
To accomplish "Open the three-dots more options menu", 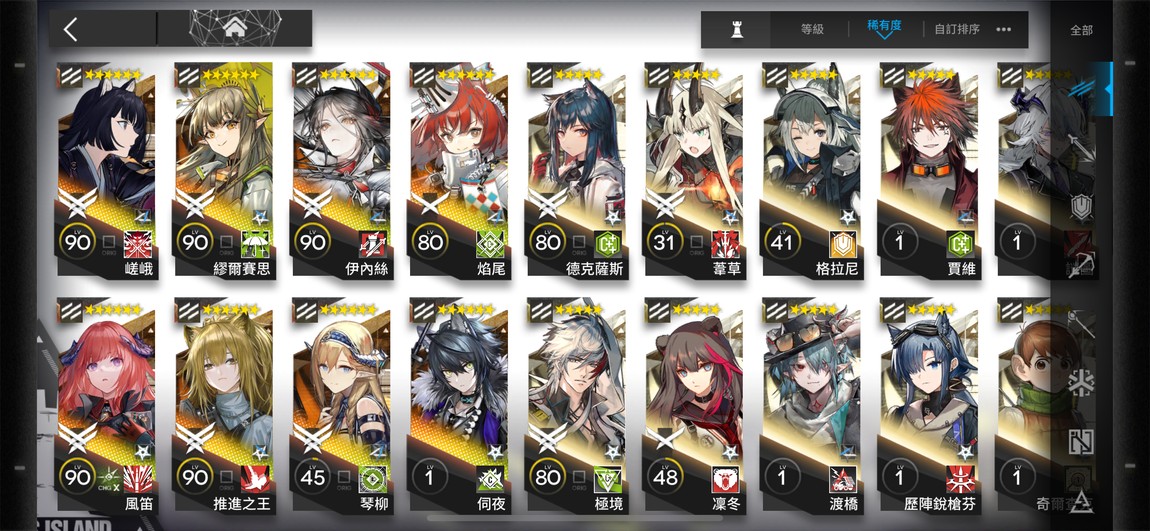I will 1004,29.
